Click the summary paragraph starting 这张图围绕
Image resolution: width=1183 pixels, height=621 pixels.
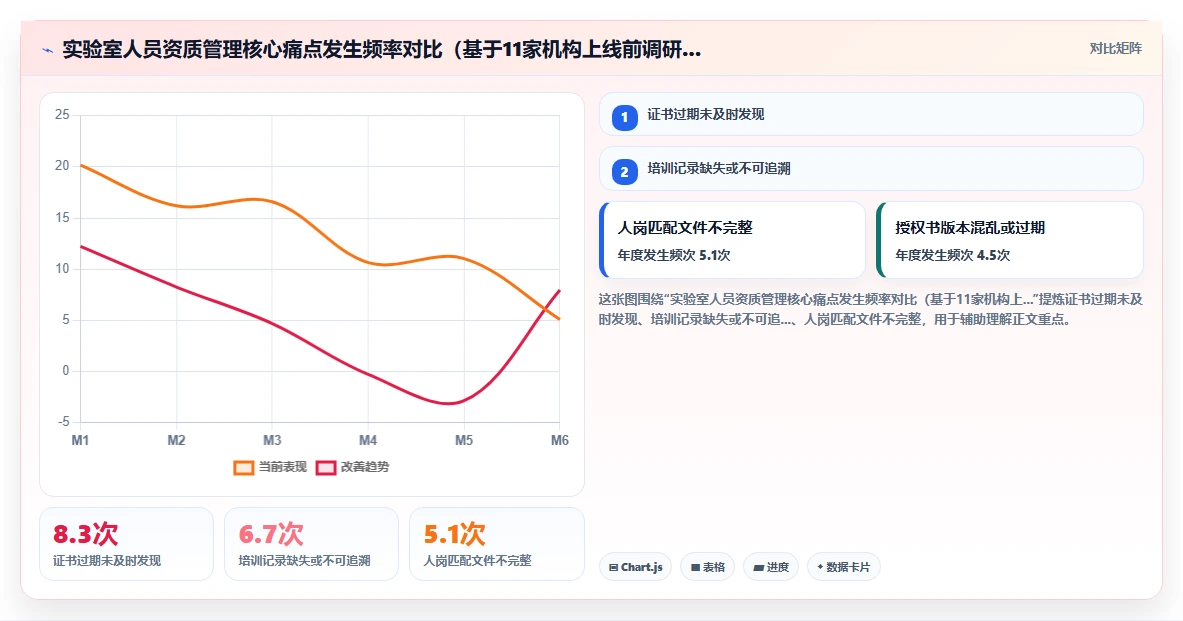[871, 309]
